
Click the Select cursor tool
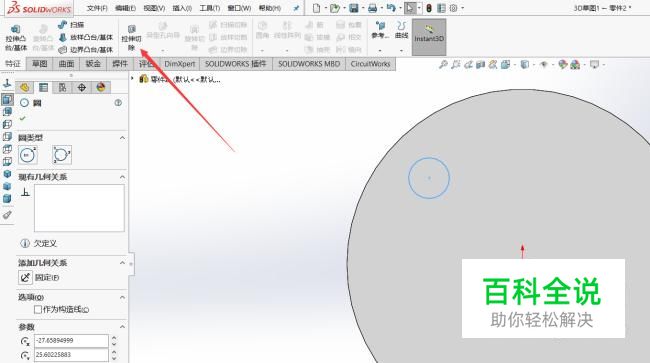point(410,8)
